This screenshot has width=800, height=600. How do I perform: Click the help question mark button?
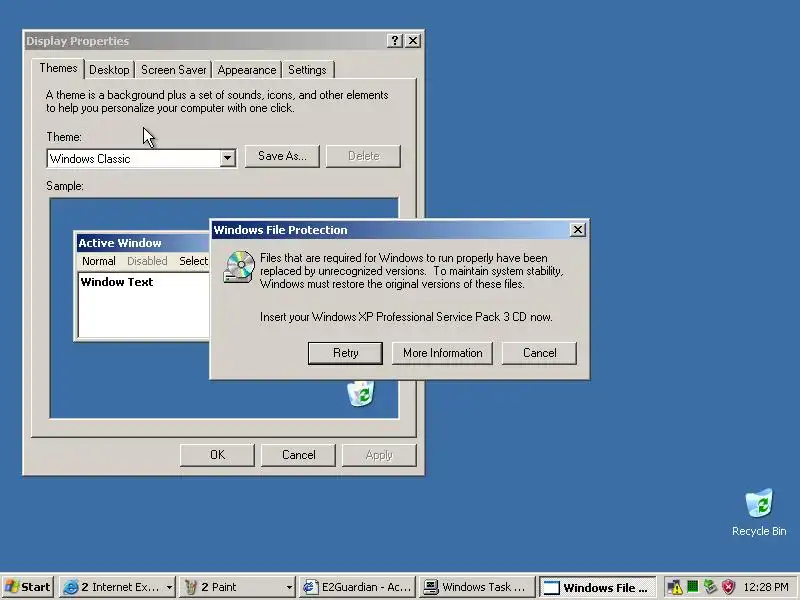coord(395,41)
